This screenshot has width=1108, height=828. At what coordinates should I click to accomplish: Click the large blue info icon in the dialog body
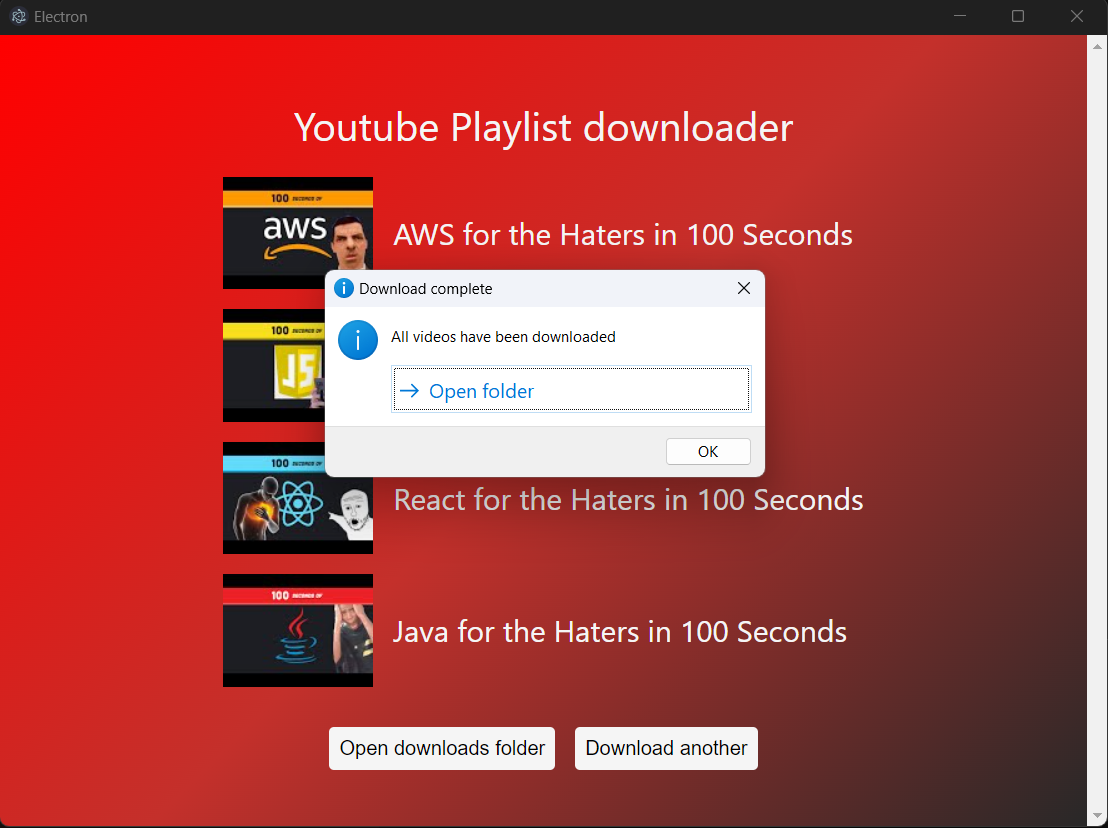pos(358,341)
